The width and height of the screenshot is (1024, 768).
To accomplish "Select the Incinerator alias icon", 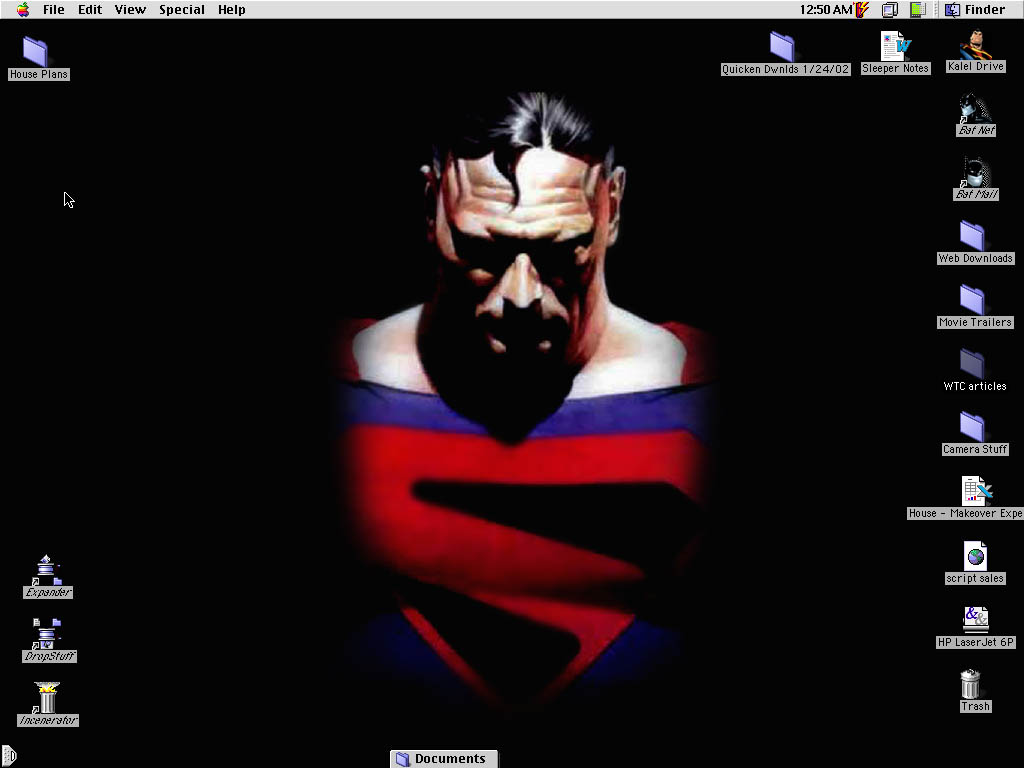I will pyautogui.click(x=47, y=697).
